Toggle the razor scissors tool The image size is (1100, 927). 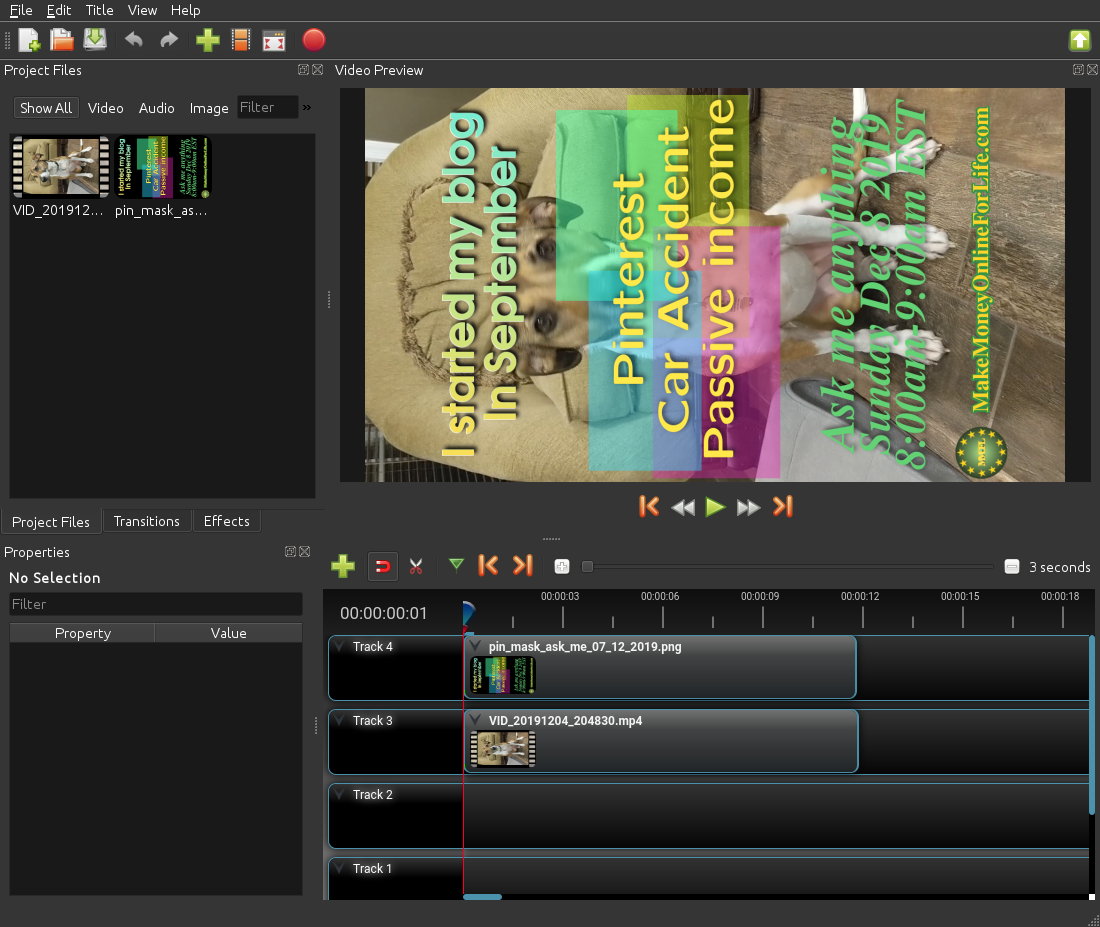[416, 566]
